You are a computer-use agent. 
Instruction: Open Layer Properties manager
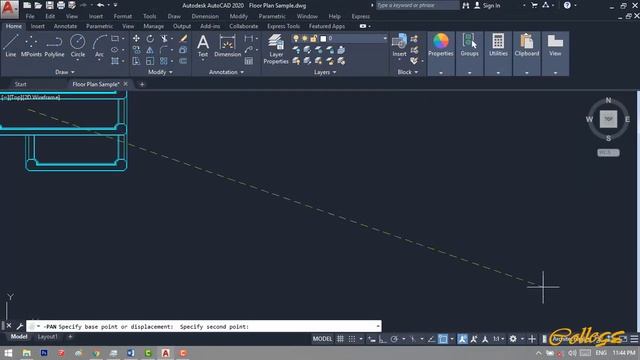[276, 49]
